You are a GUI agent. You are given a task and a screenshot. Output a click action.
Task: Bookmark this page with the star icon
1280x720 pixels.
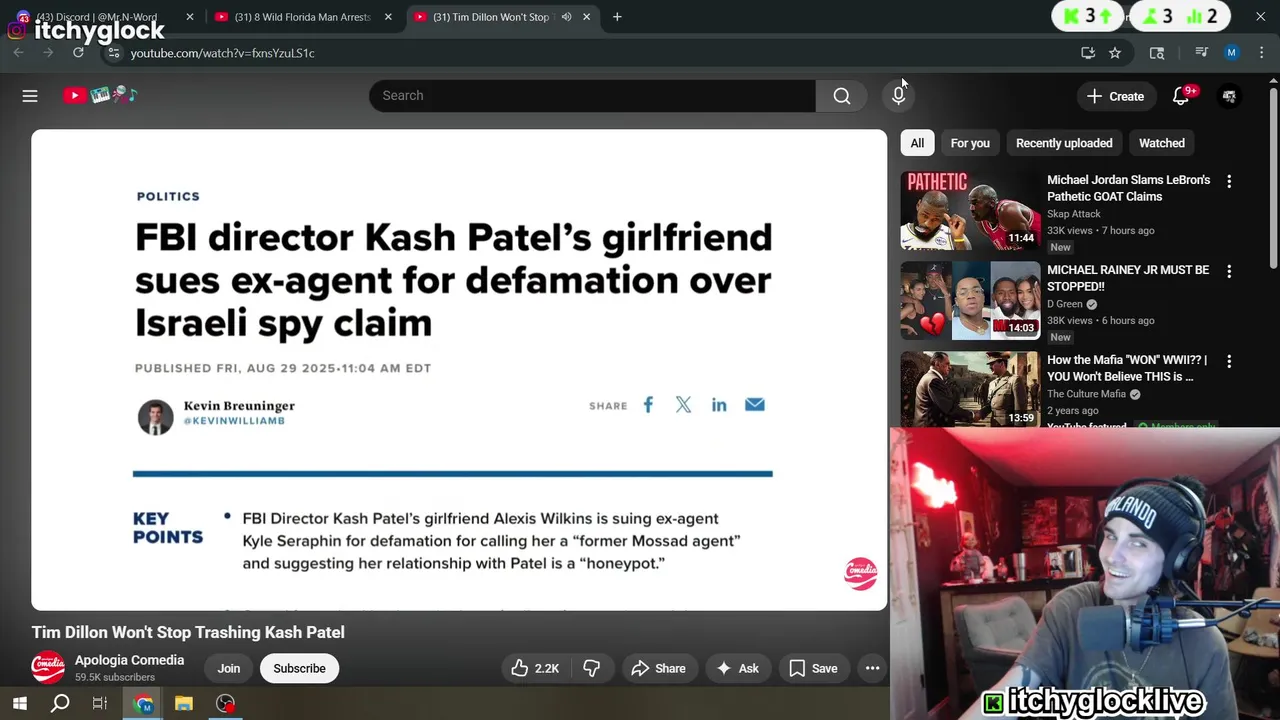[1115, 53]
